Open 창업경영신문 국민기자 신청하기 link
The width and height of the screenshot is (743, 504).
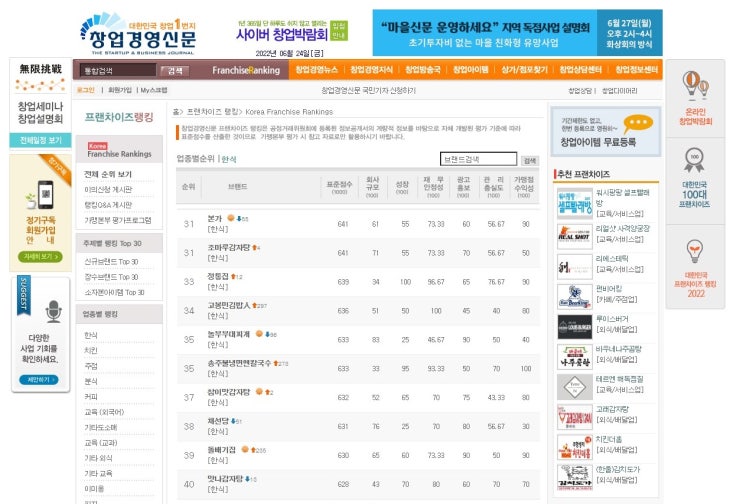click(368, 90)
